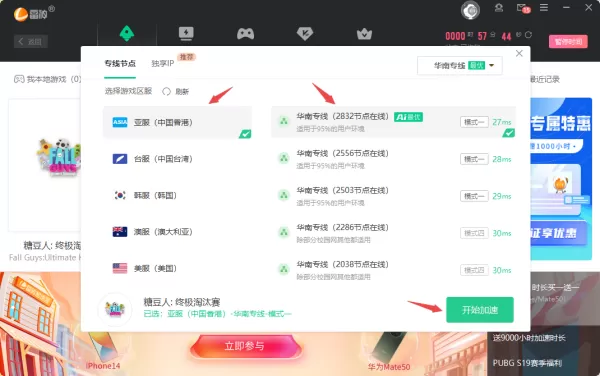Open the 送9000小时加速时长 news link
This screenshot has height=376, width=600.
coord(529,338)
